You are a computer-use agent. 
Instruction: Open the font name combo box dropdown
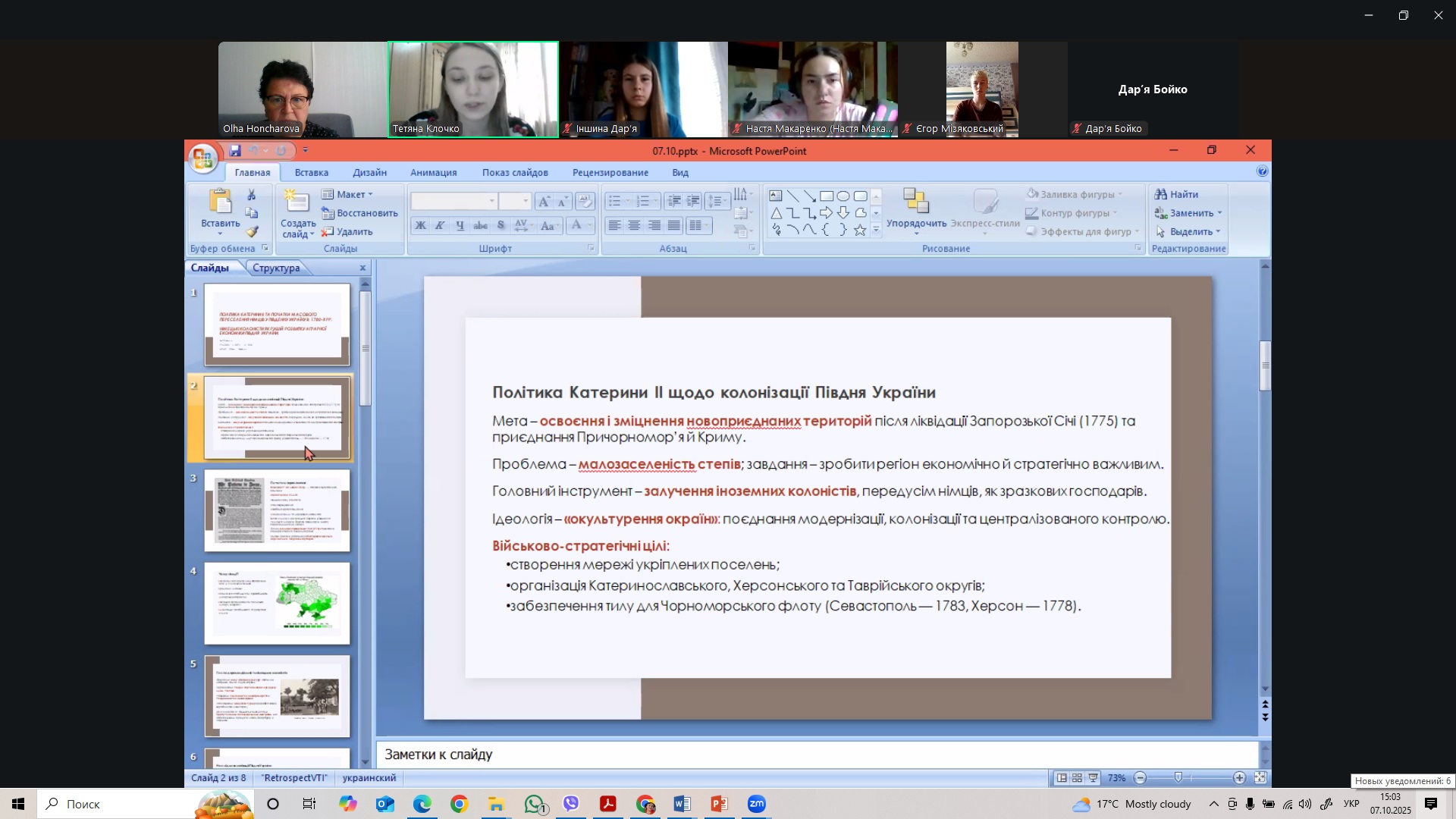pyautogui.click(x=492, y=201)
